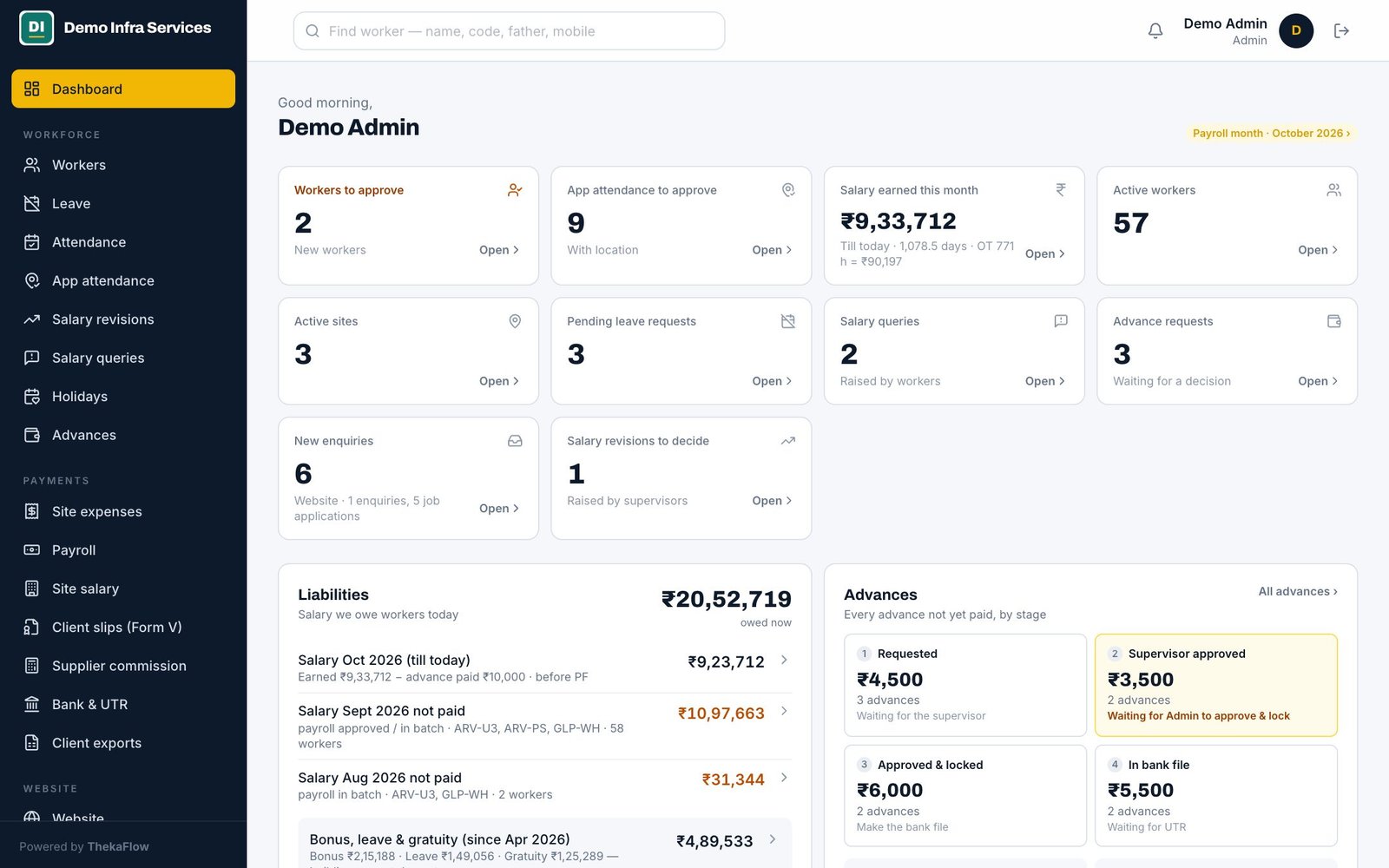This screenshot has width=1389, height=868.
Task: Click the Site salary calculator icon
Action: (x=32, y=589)
